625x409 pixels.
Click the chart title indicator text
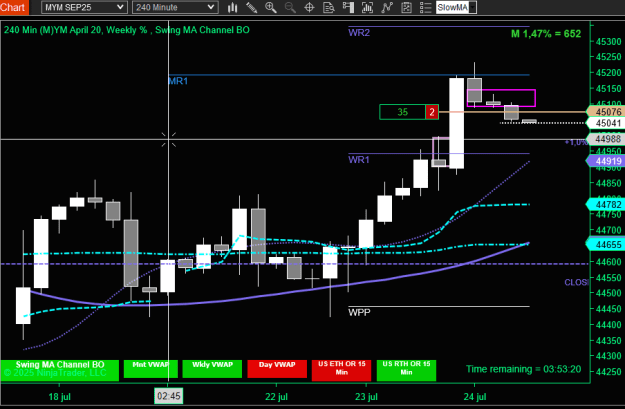coord(127,30)
